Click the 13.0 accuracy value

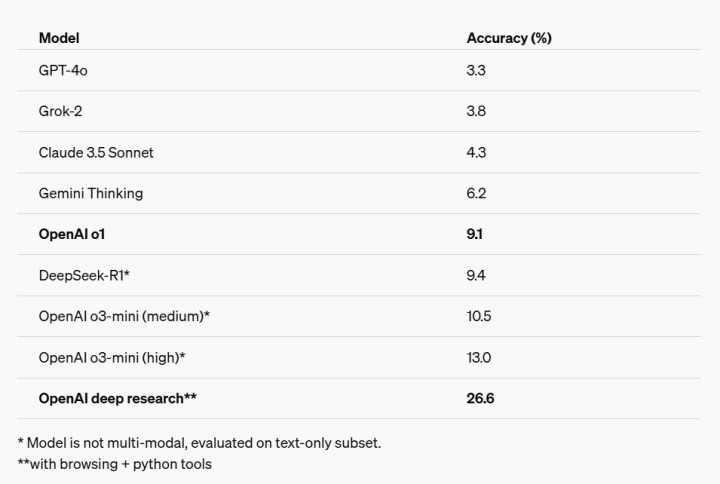(479, 357)
